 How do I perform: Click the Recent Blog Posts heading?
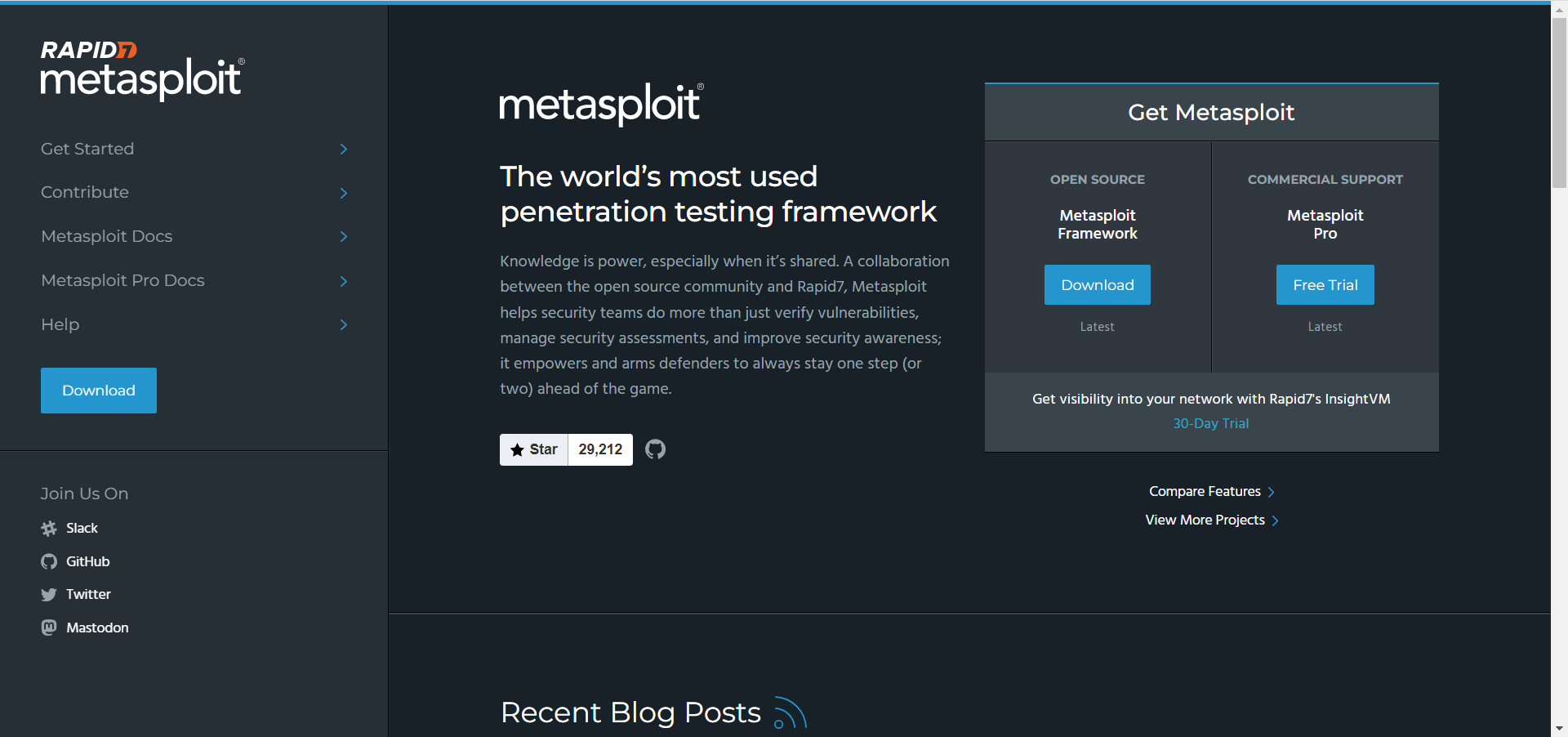630,712
